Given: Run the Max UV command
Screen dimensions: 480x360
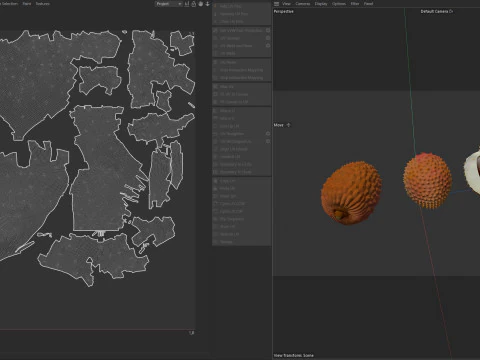Looking at the screenshot, I should tap(242, 87).
